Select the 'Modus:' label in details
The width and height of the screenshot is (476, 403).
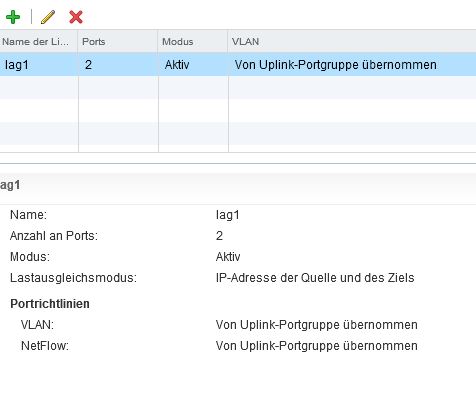(30, 257)
